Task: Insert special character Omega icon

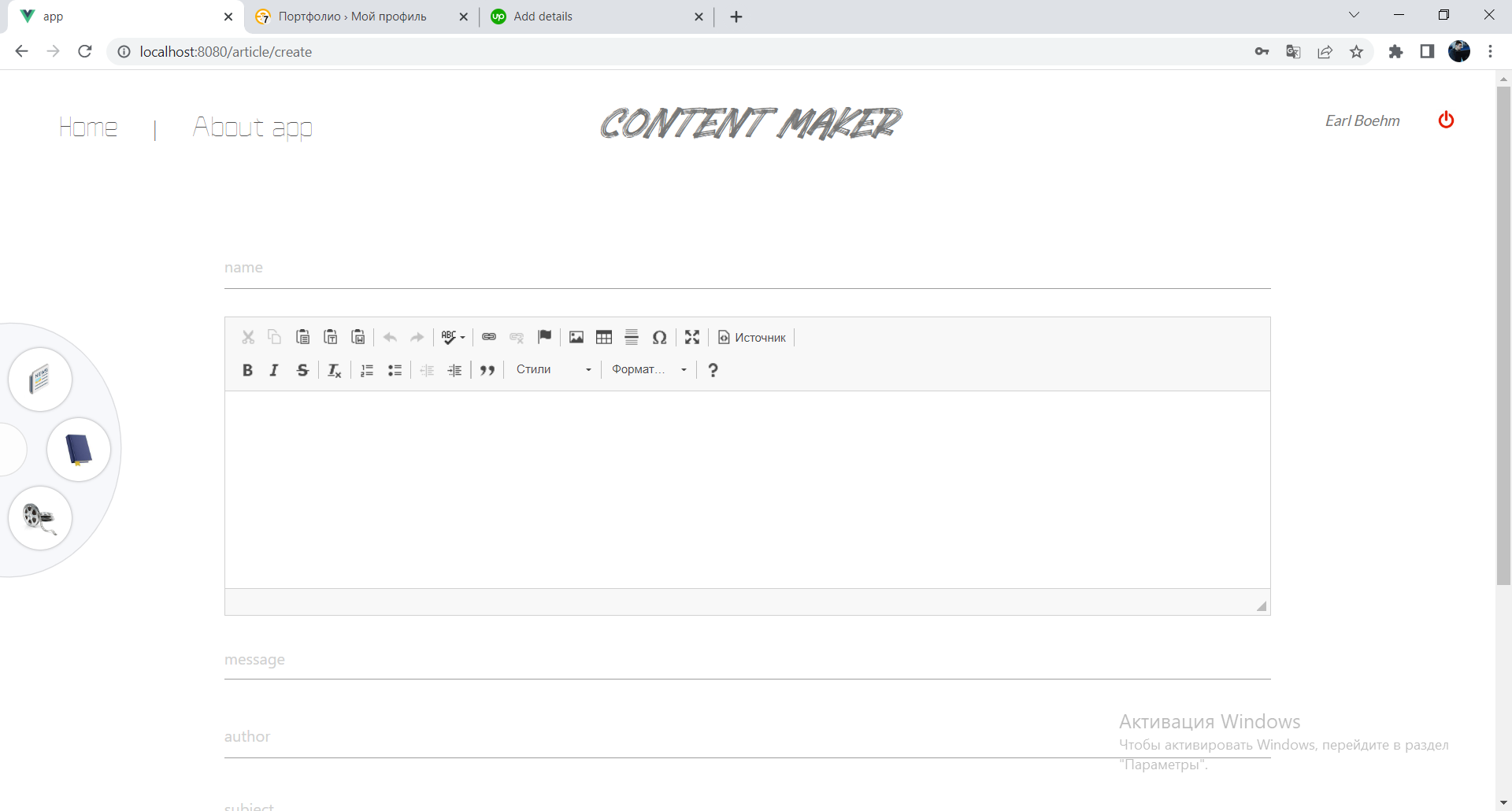Action: [660, 337]
